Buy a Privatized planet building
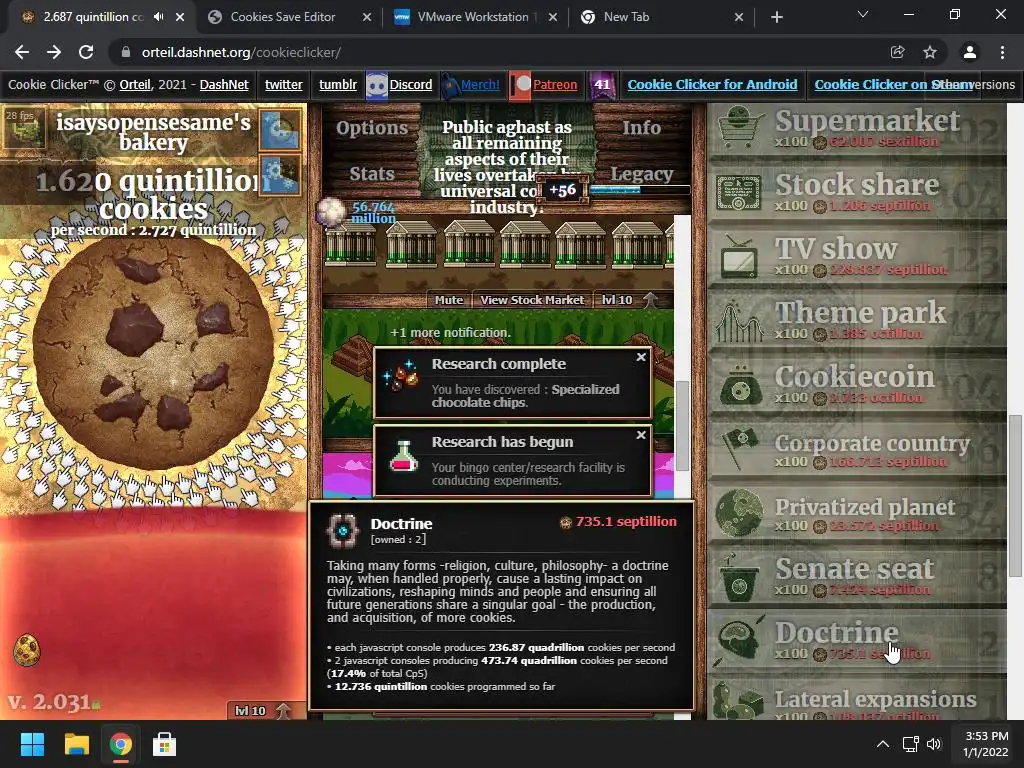This screenshot has width=1024, height=768. [857, 512]
